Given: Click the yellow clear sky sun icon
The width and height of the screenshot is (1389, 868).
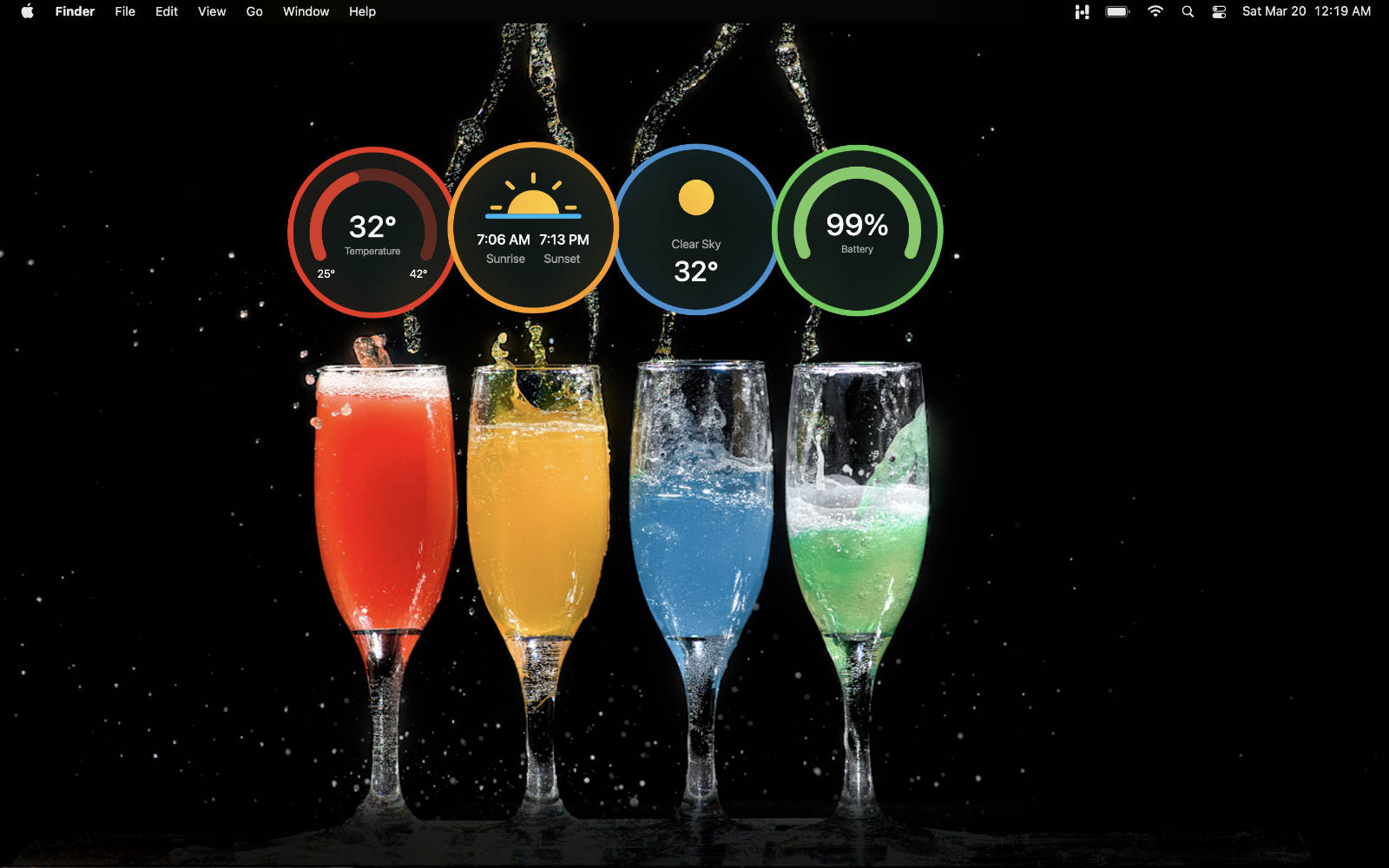Looking at the screenshot, I should point(696,197).
